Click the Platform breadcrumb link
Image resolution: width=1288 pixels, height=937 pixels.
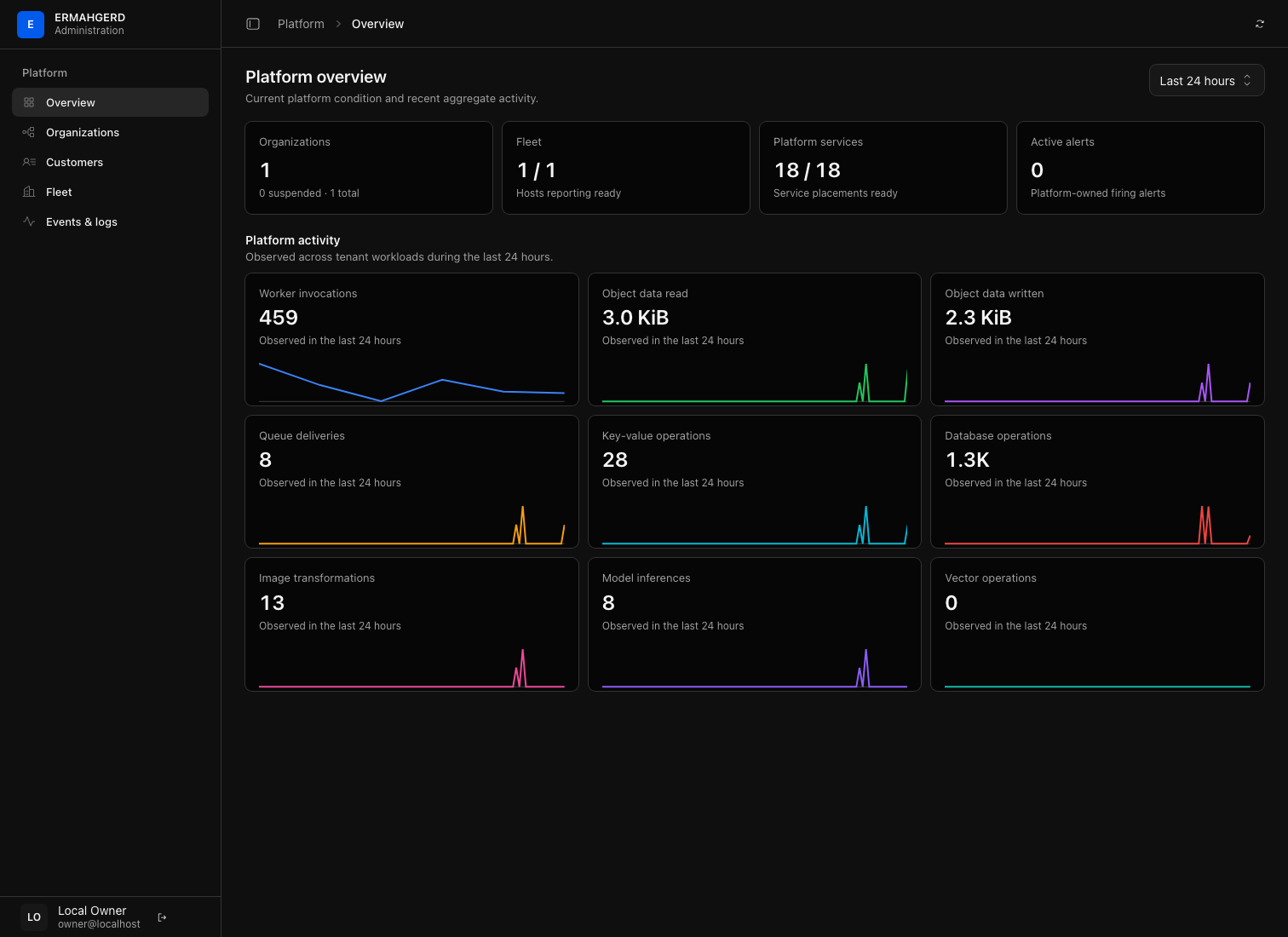pyautogui.click(x=301, y=24)
